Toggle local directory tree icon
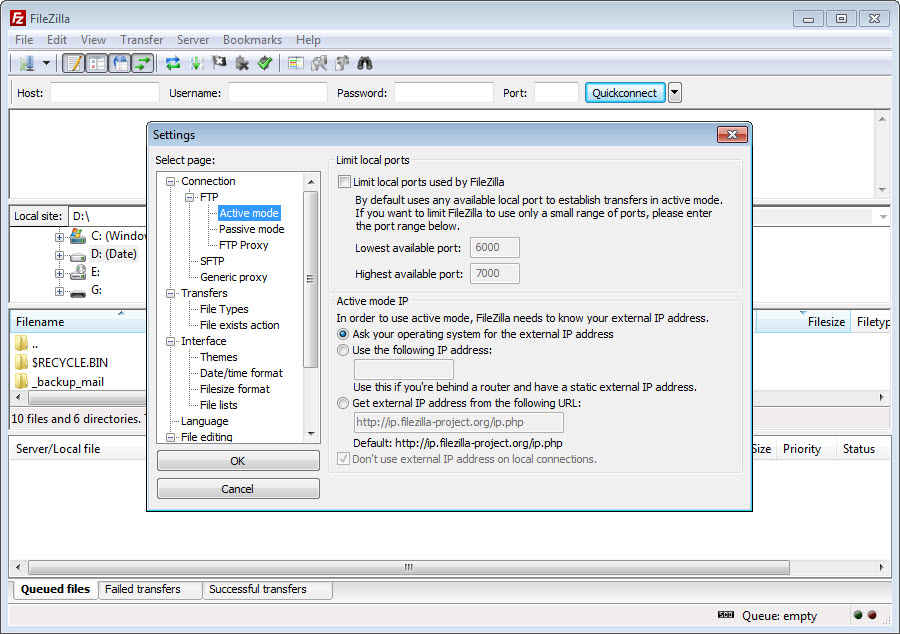The width and height of the screenshot is (900, 634). [97, 63]
